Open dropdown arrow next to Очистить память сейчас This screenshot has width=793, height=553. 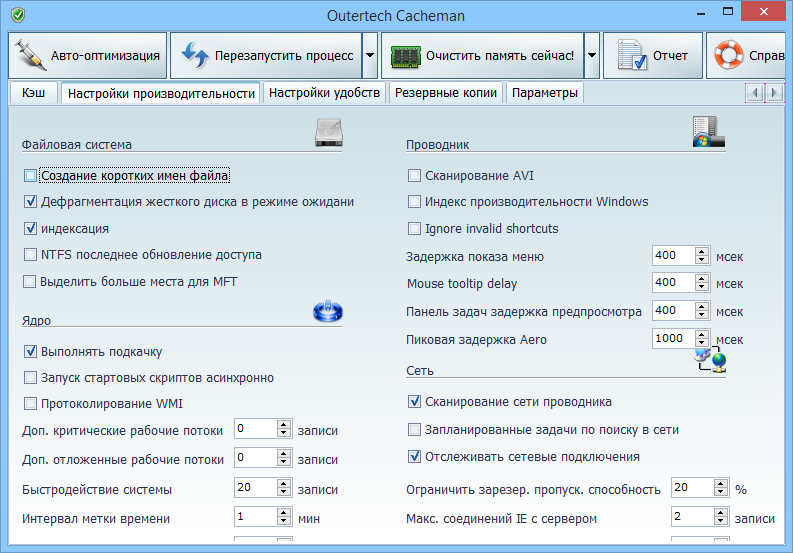click(592, 55)
